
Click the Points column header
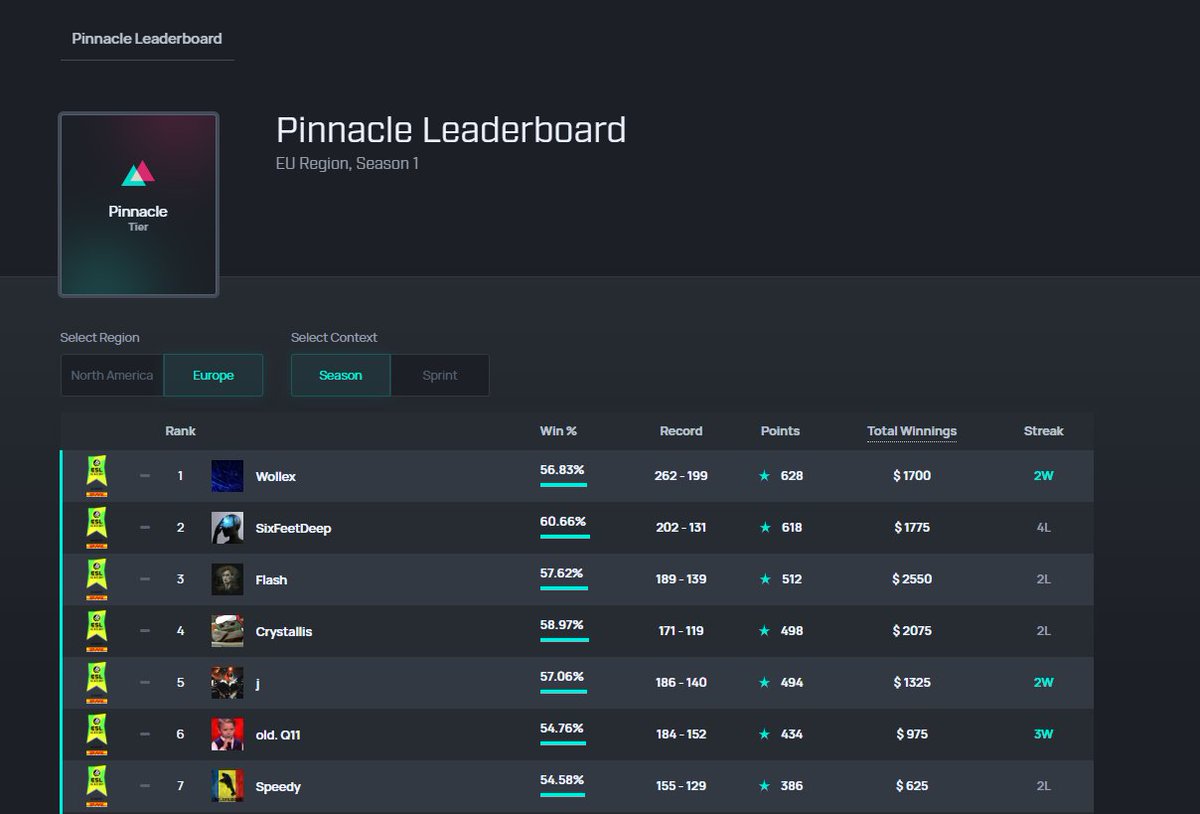click(x=780, y=431)
